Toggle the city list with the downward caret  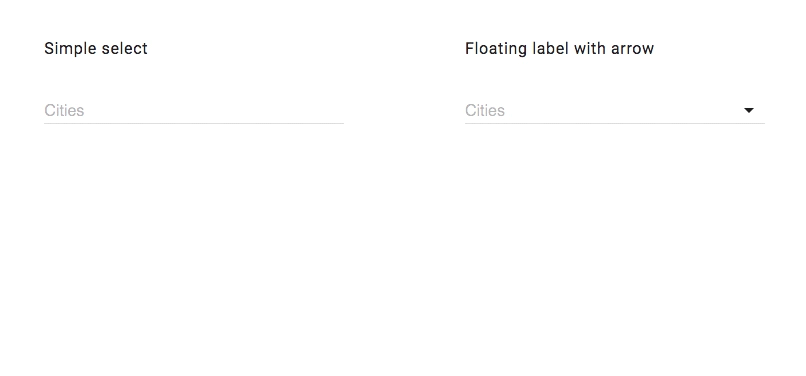pyautogui.click(x=749, y=110)
